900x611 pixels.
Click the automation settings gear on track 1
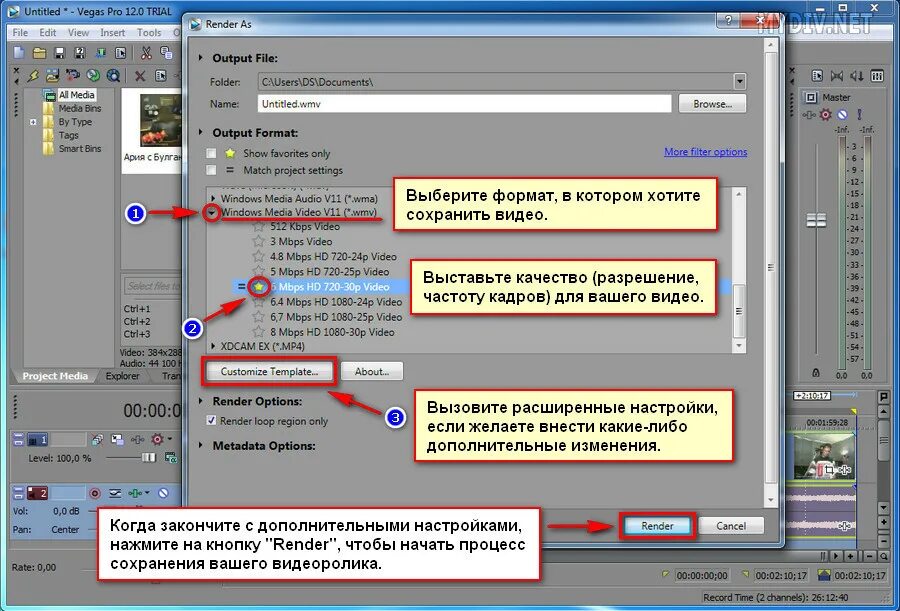click(157, 440)
